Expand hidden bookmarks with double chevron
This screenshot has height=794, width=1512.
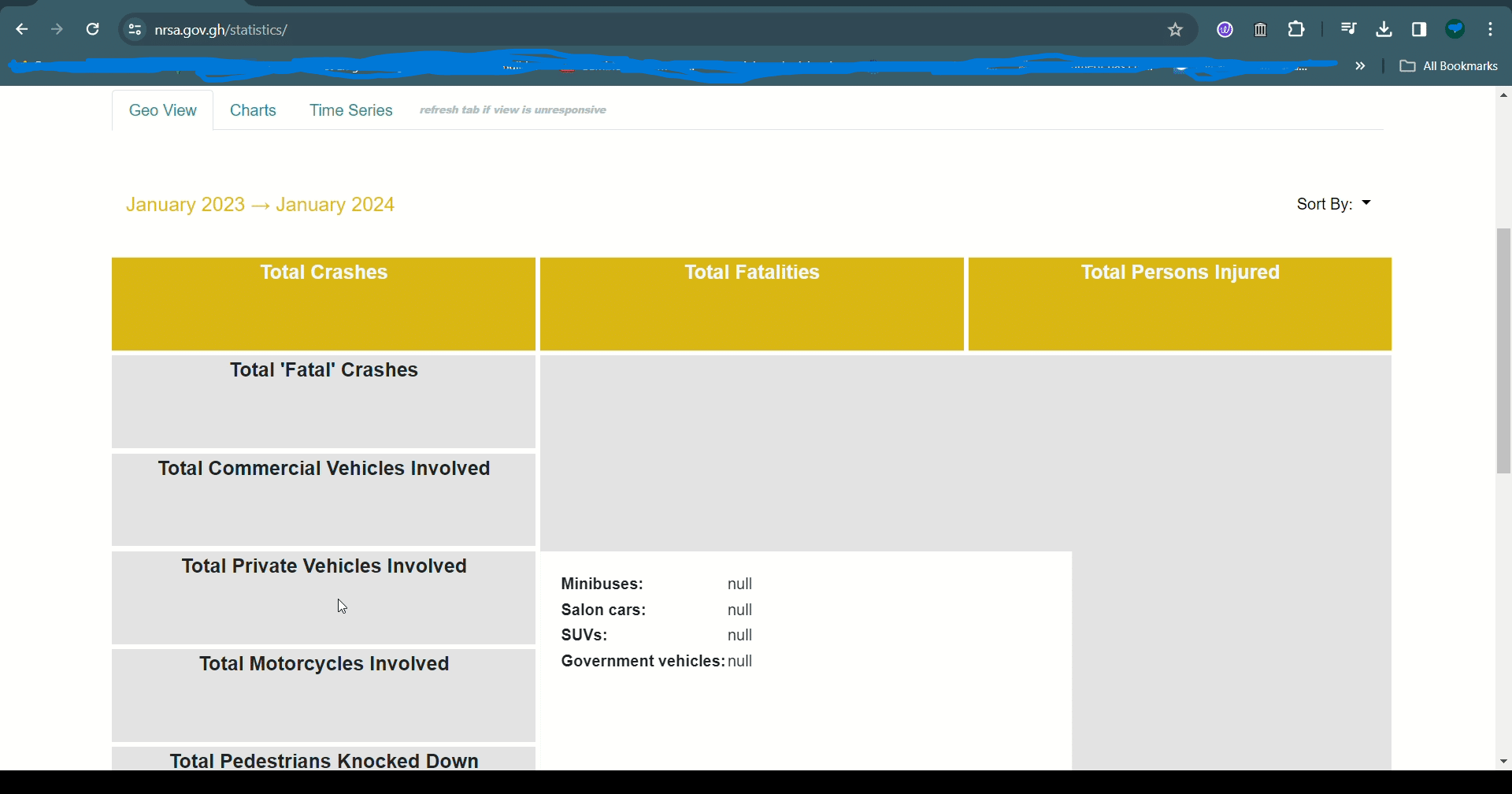[x=1360, y=66]
